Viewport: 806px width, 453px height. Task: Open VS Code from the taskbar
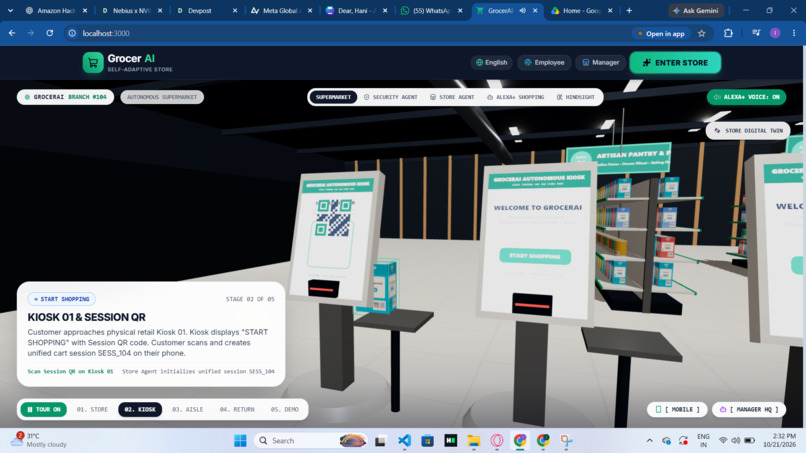[x=405, y=441]
